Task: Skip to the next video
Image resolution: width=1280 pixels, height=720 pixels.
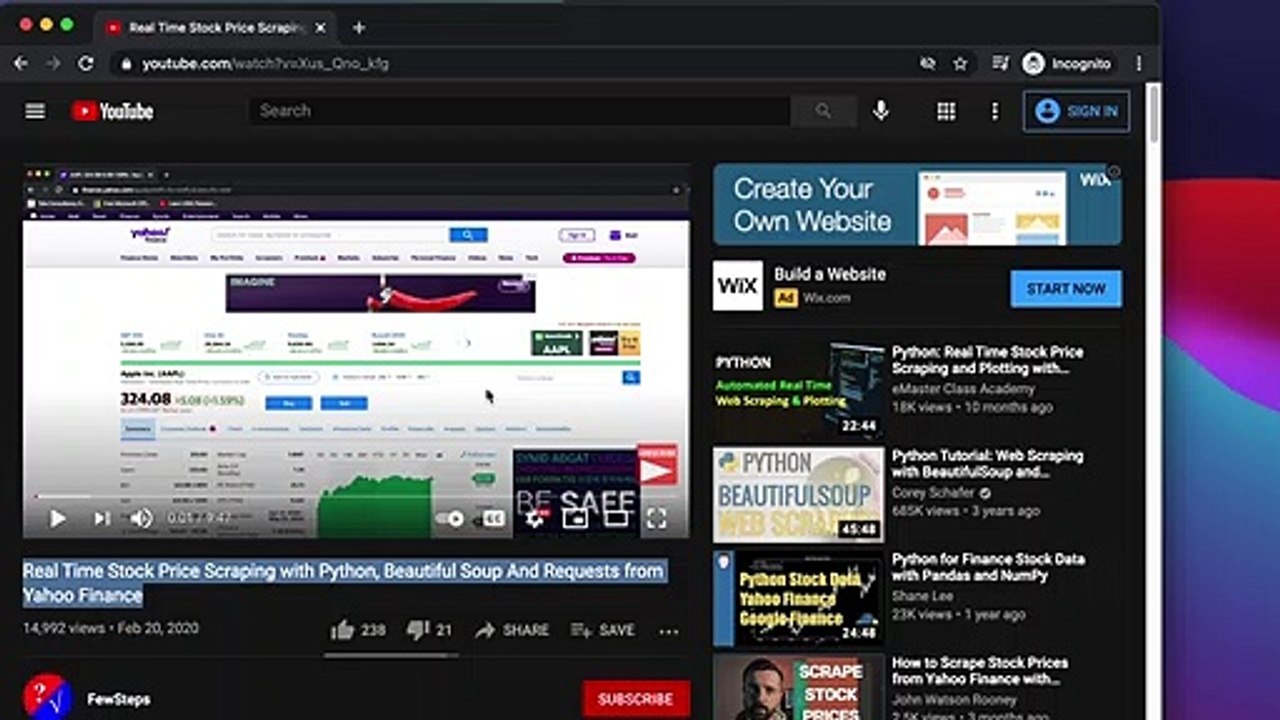Action: (101, 518)
